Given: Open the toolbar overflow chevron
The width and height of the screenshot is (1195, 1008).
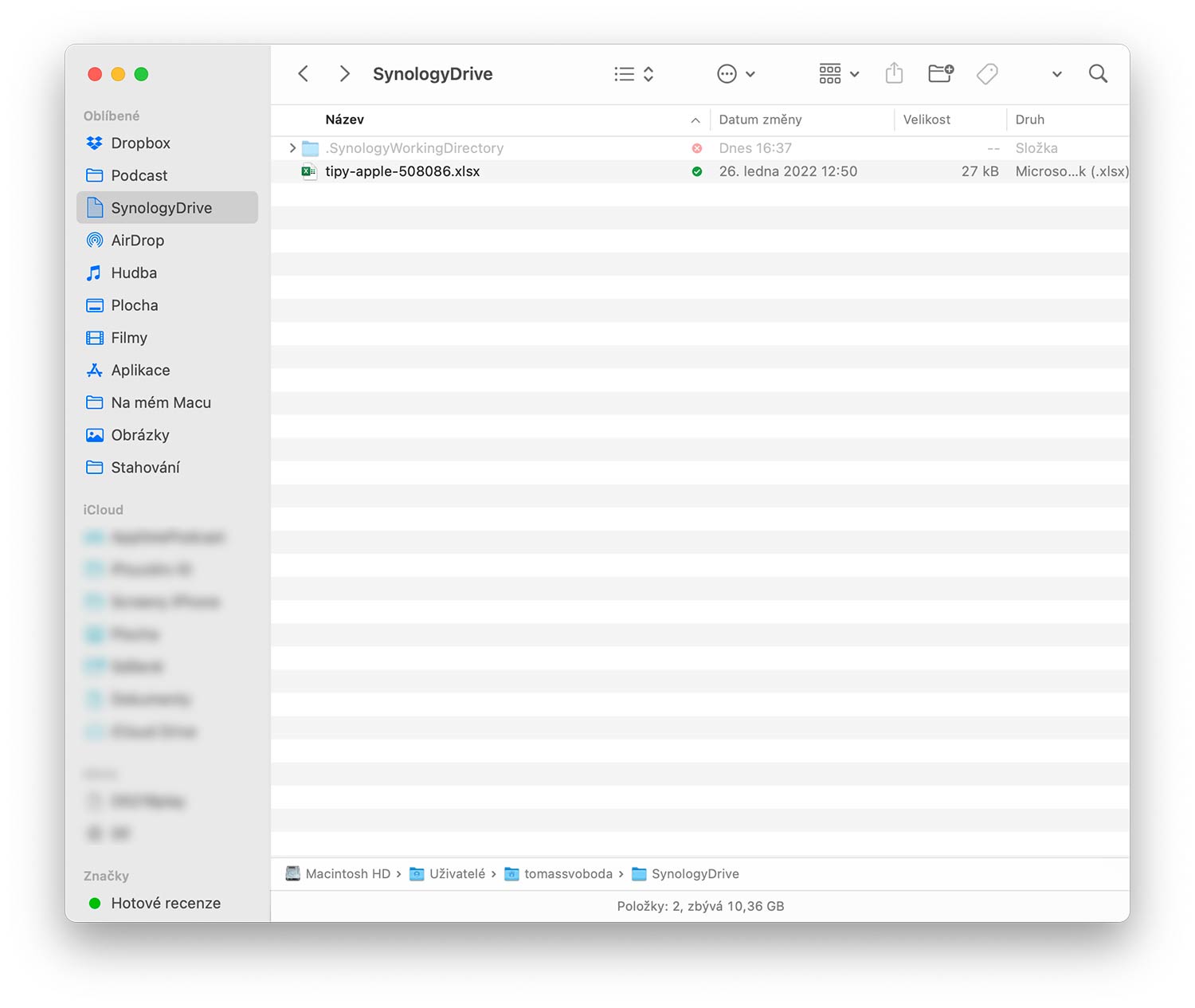Looking at the screenshot, I should tap(1056, 74).
